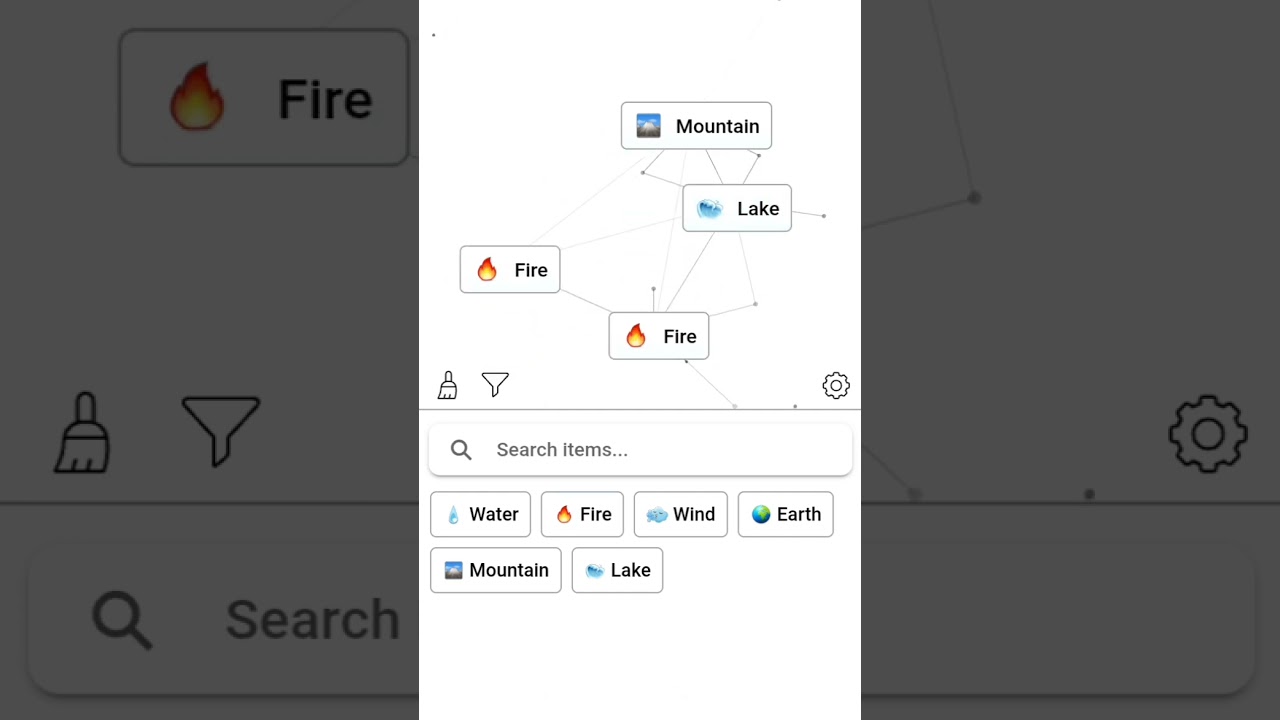1280x720 pixels.
Task: Pick the Fire element from the inventory list
Action: (x=582, y=514)
